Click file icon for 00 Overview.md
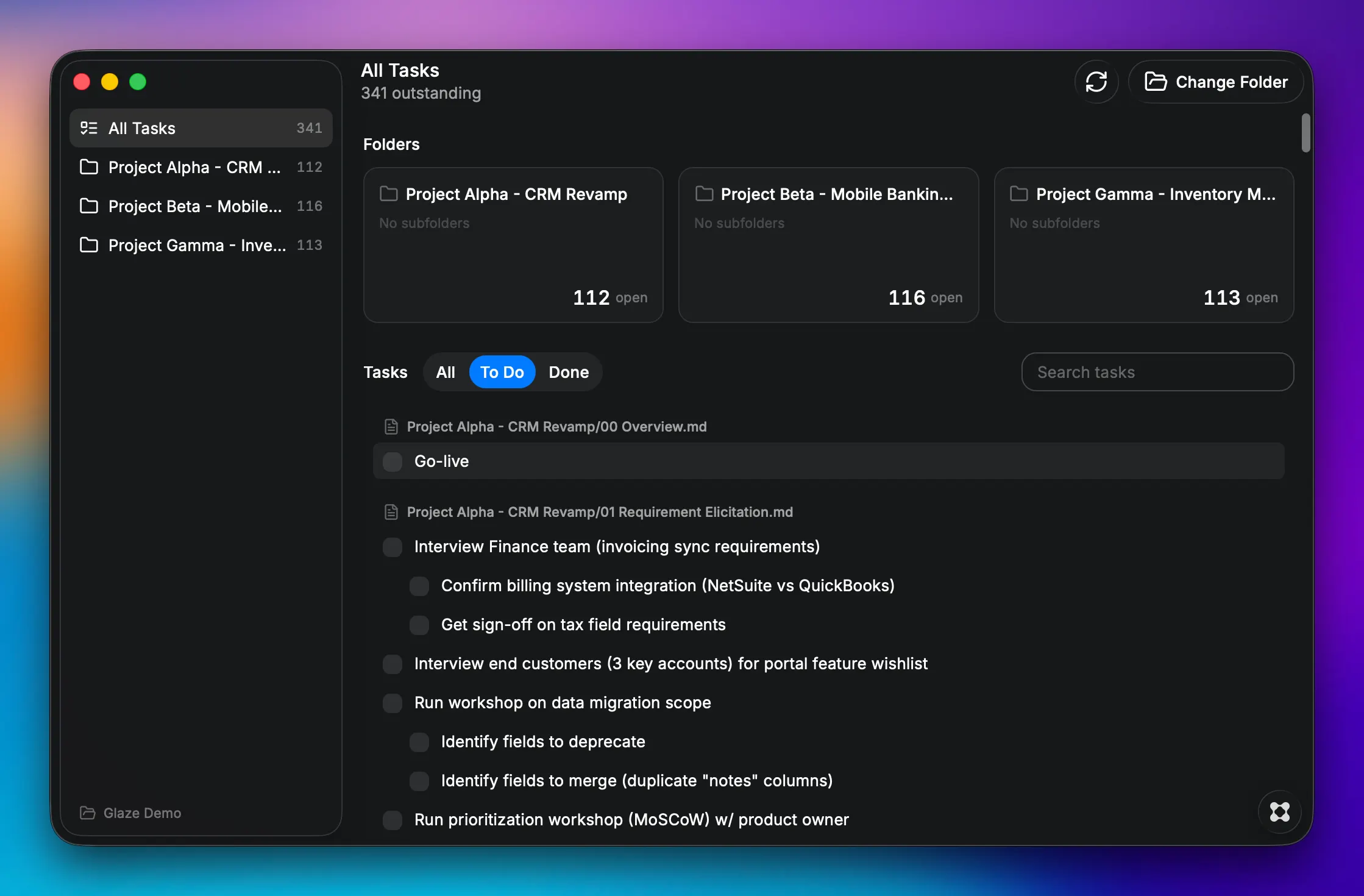1364x896 pixels. [x=391, y=427]
